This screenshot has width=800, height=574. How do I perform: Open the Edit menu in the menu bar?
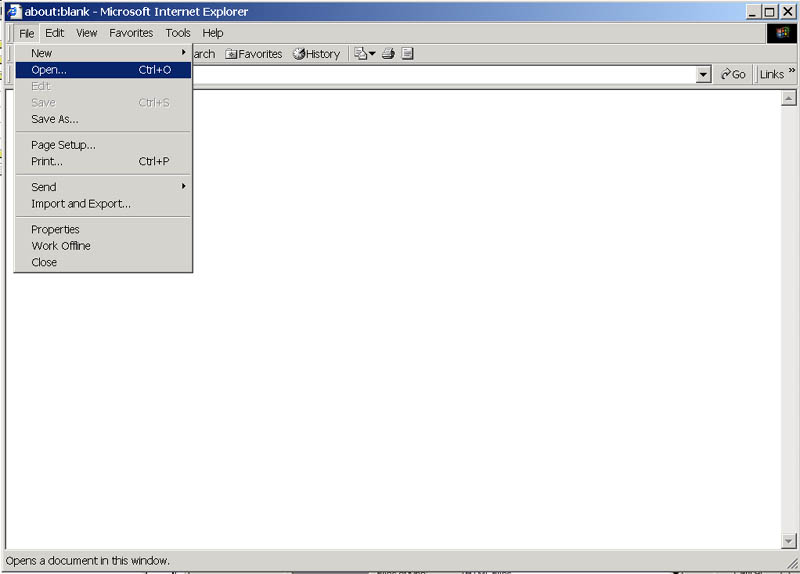55,33
